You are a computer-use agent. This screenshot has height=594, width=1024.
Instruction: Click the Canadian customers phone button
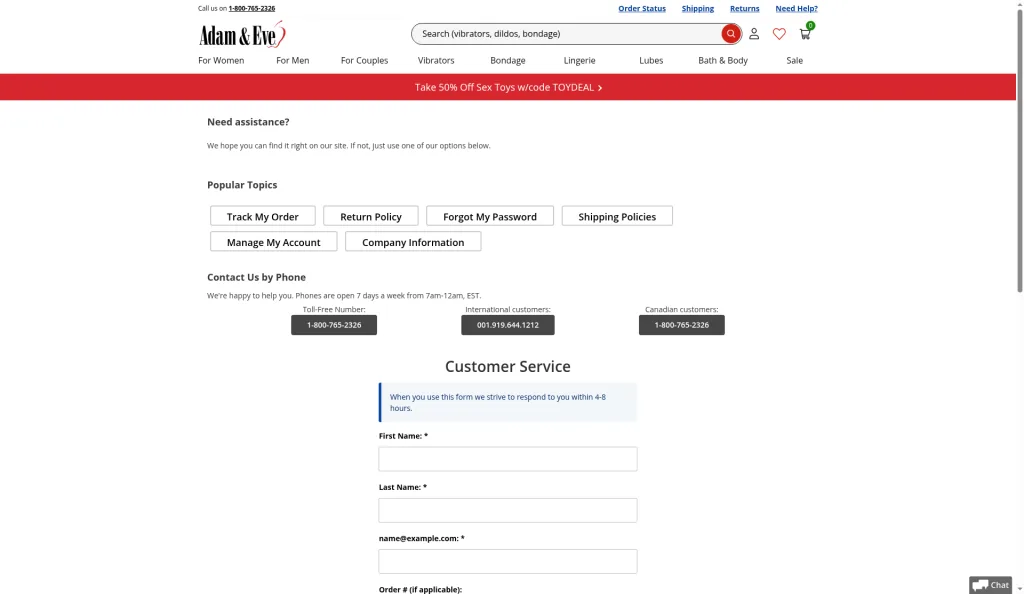pos(682,325)
